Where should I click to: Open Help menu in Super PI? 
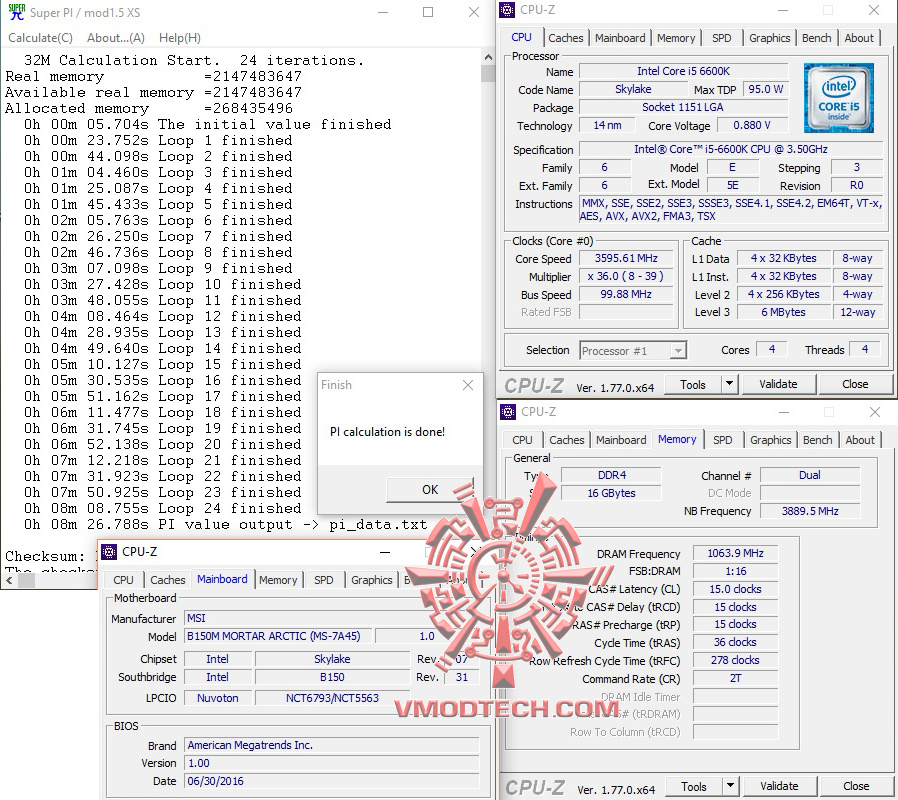[180, 38]
